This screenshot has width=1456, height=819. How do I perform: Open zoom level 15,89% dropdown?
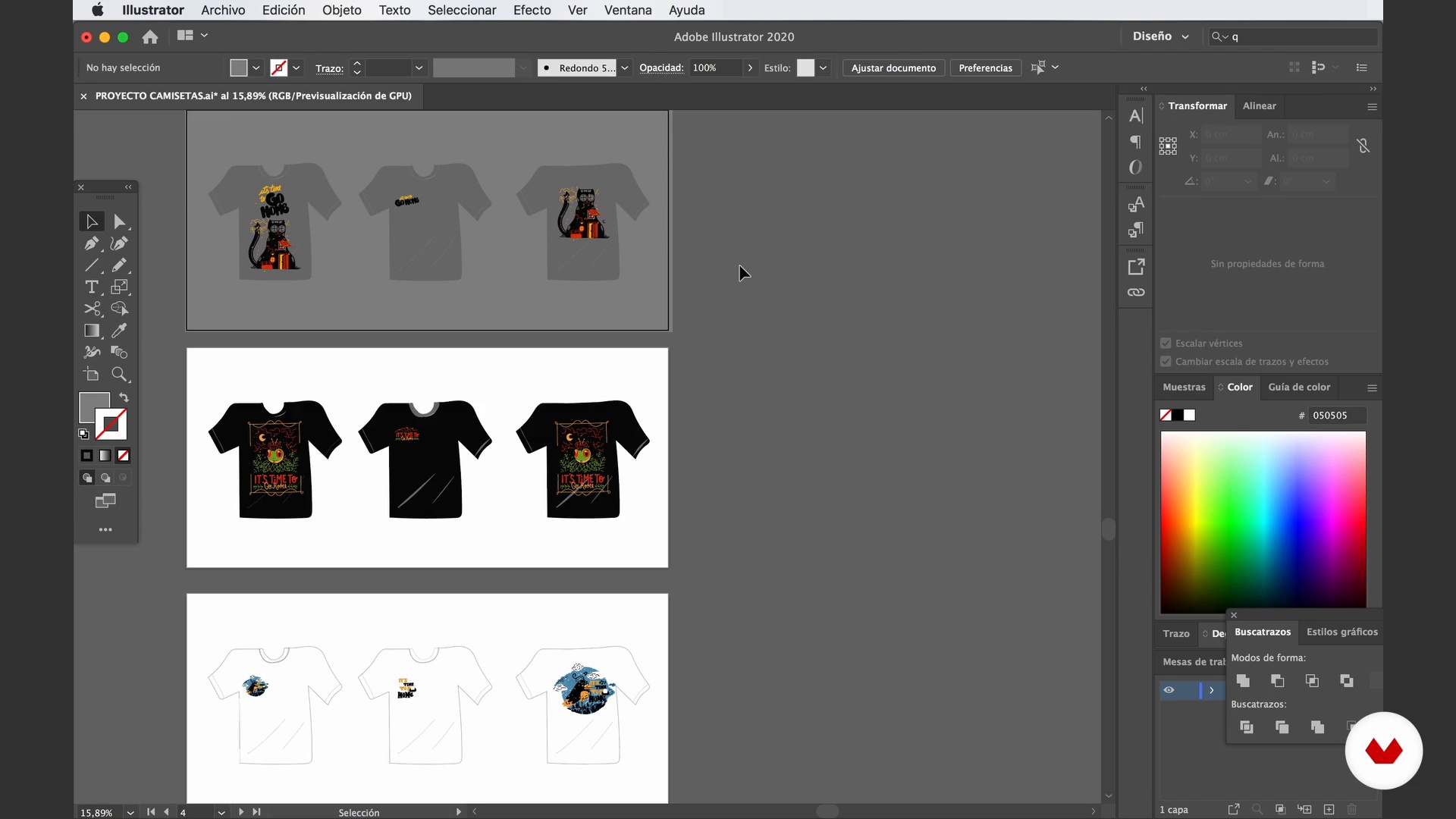click(x=130, y=812)
